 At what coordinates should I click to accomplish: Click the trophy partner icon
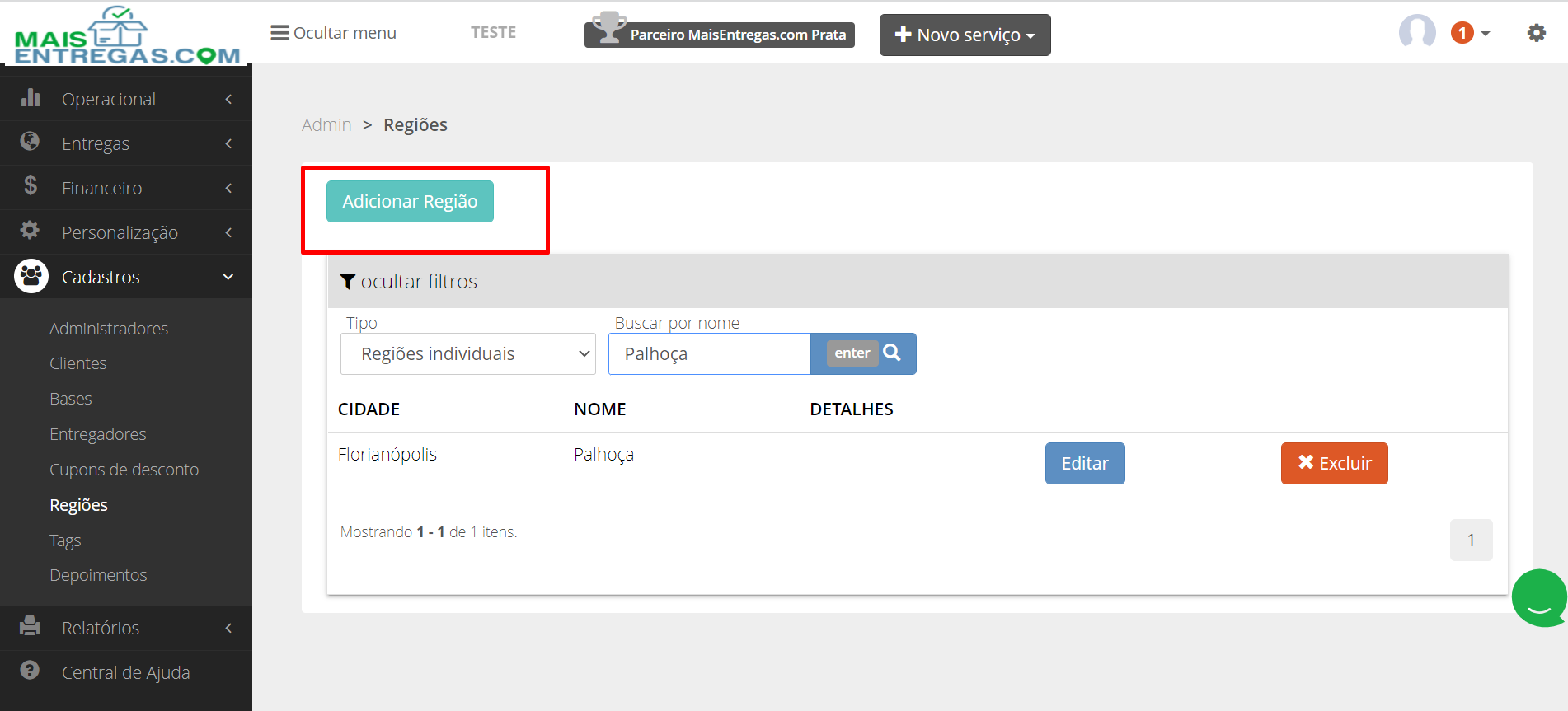click(x=609, y=26)
